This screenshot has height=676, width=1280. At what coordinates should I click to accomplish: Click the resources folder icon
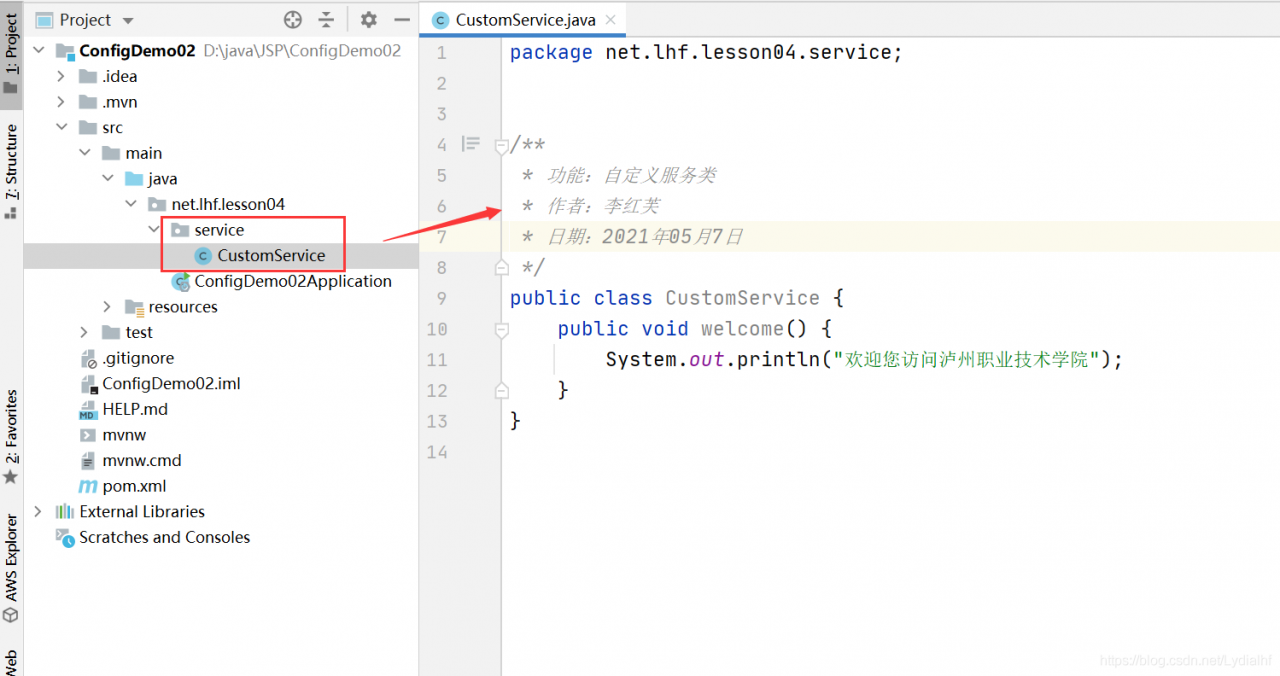pyautogui.click(x=134, y=307)
